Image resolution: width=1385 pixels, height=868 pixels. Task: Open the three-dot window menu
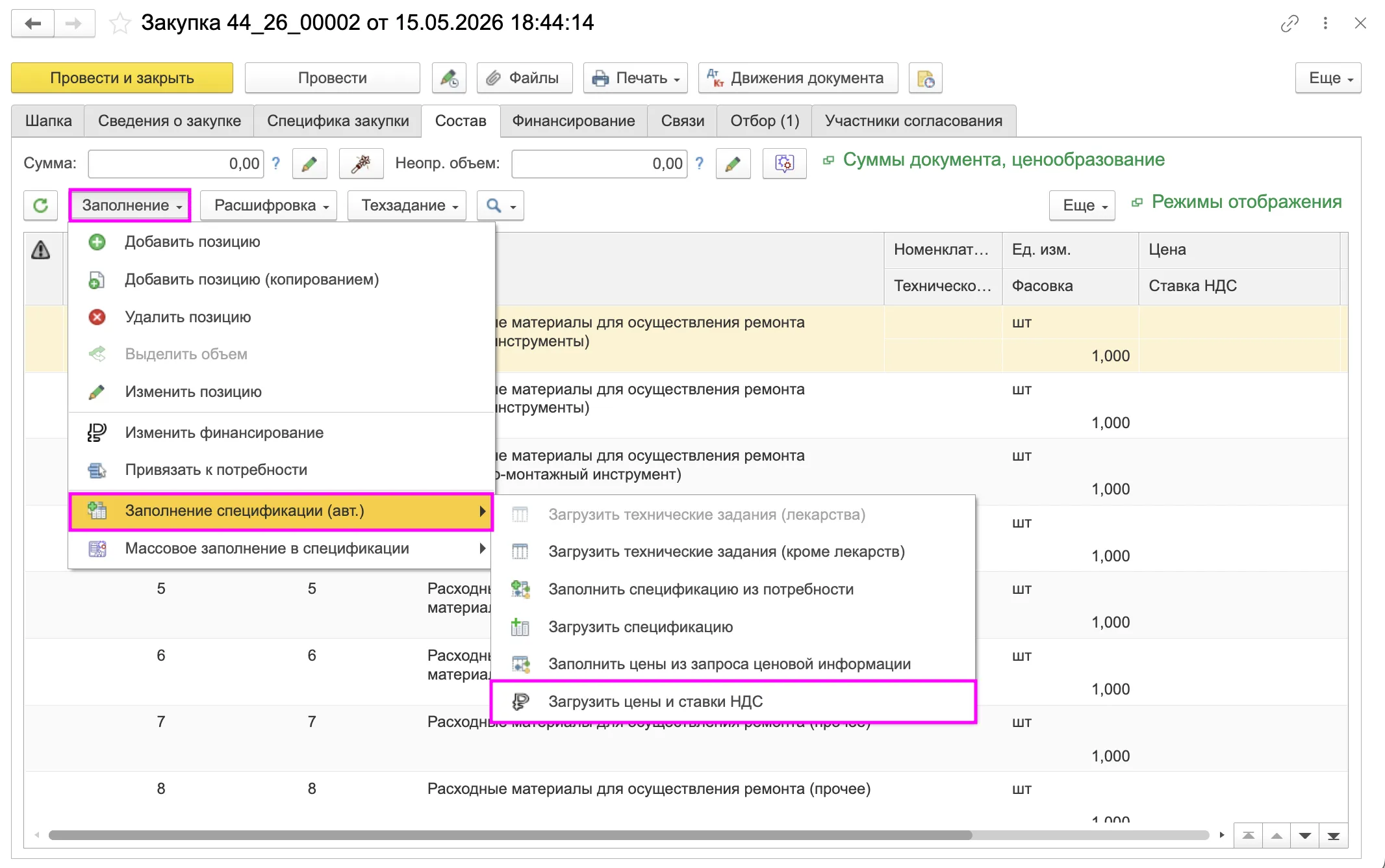1325,23
